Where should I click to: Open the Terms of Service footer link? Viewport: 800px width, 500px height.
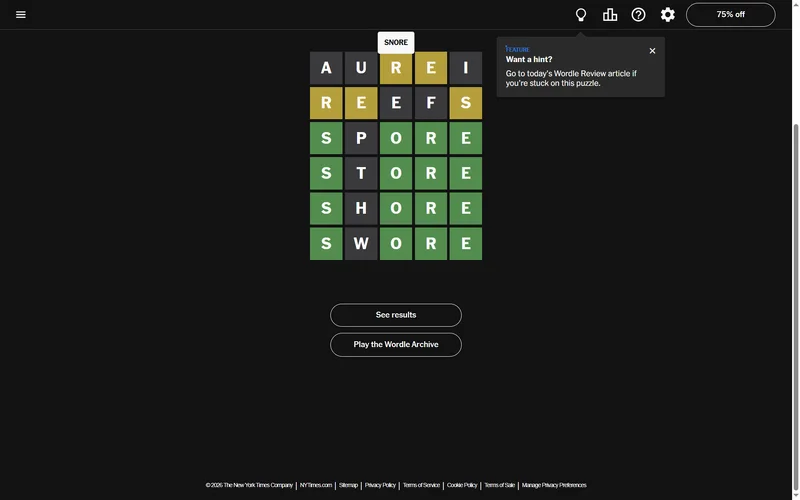421,485
